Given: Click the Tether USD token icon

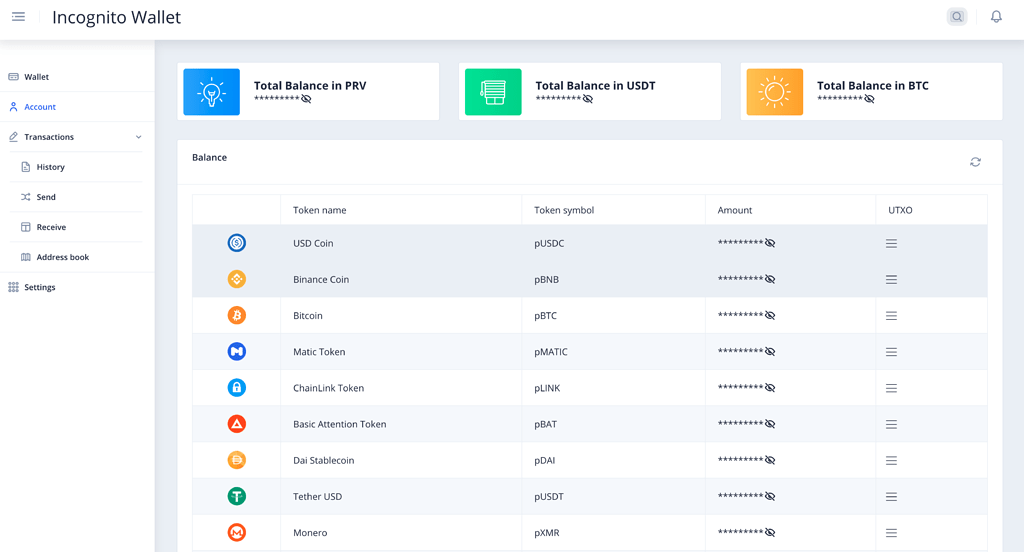Looking at the screenshot, I should point(237,497).
